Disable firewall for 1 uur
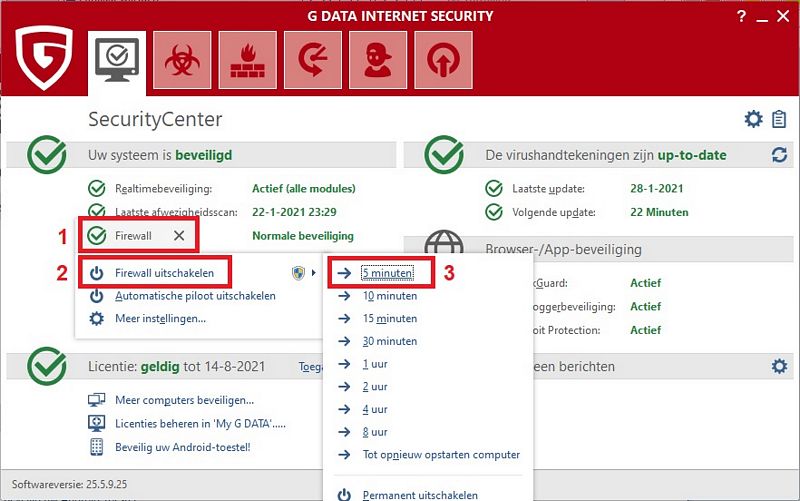Image resolution: width=800 pixels, height=501 pixels. coord(375,364)
